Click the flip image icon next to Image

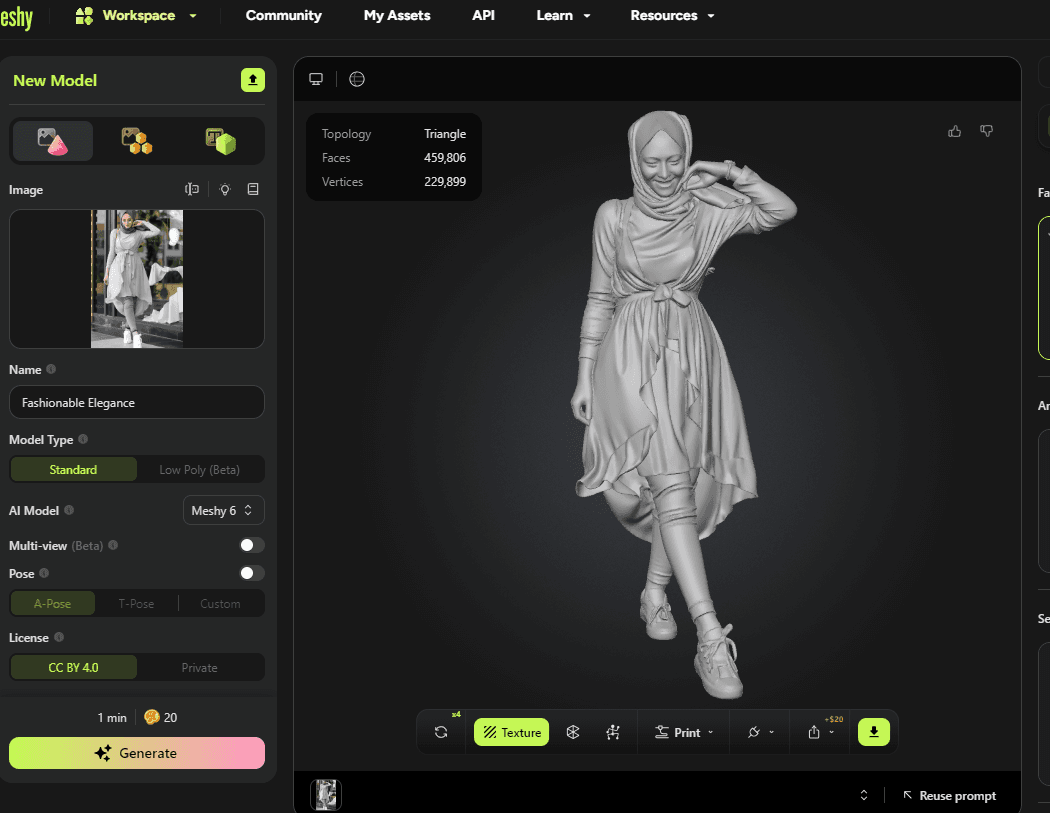[x=192, y=190]
